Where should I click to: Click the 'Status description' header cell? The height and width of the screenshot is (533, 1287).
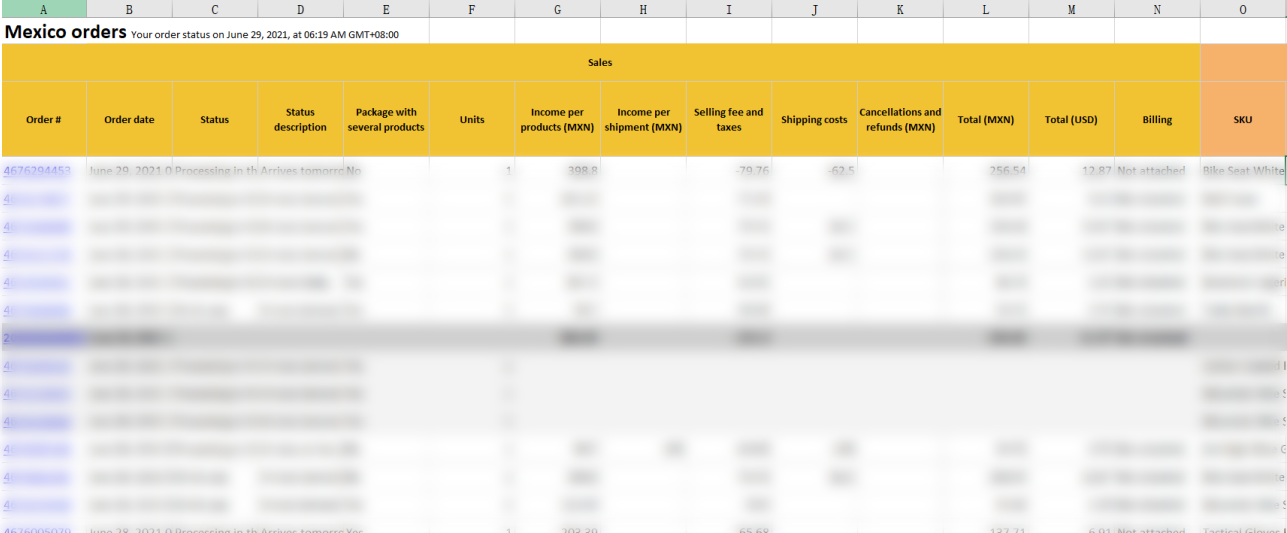[300, 120]
